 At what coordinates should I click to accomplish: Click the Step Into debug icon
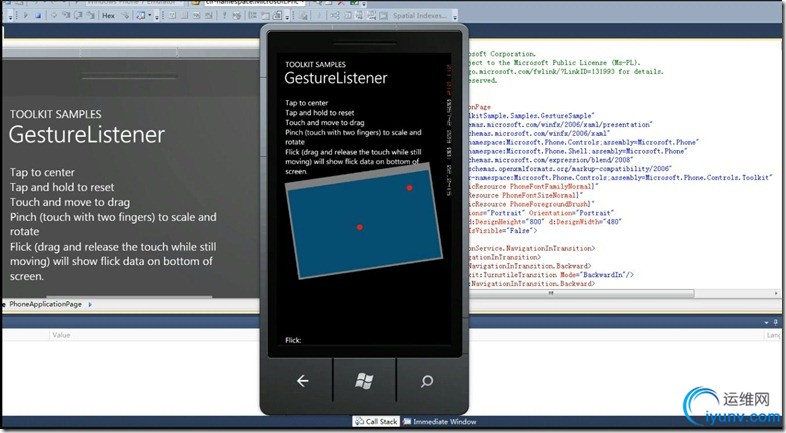tap(66, 16)
